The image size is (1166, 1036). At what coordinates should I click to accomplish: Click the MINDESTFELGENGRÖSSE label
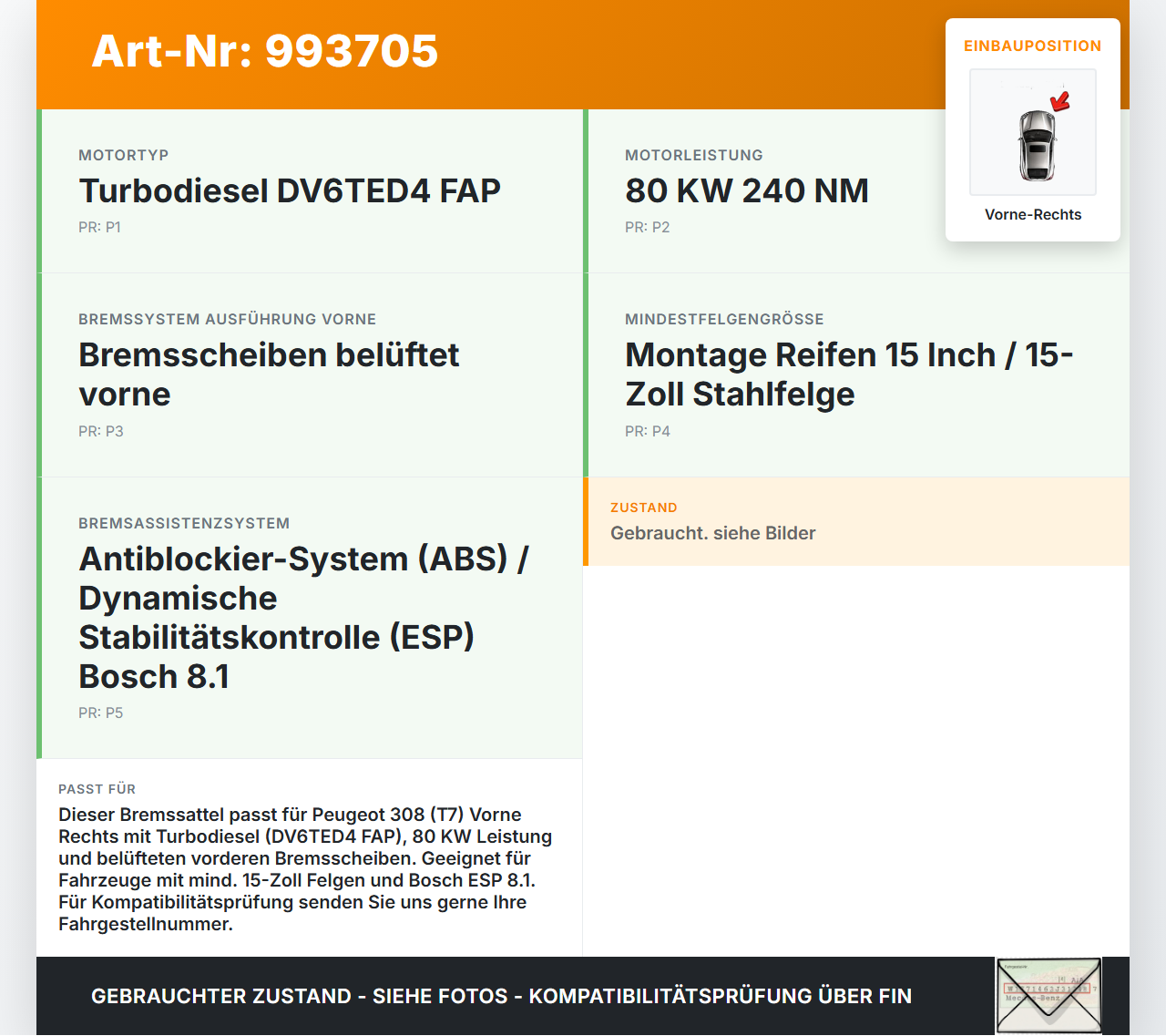click(724, 319)
